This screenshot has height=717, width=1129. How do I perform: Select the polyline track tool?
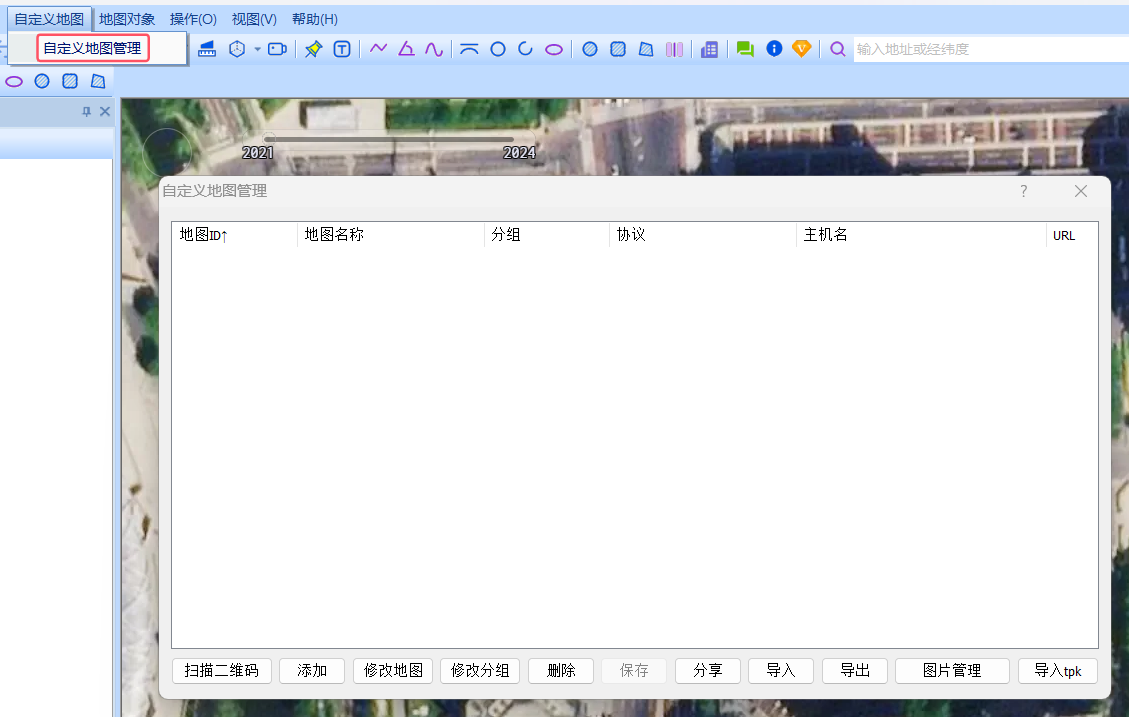coord(378,48)
